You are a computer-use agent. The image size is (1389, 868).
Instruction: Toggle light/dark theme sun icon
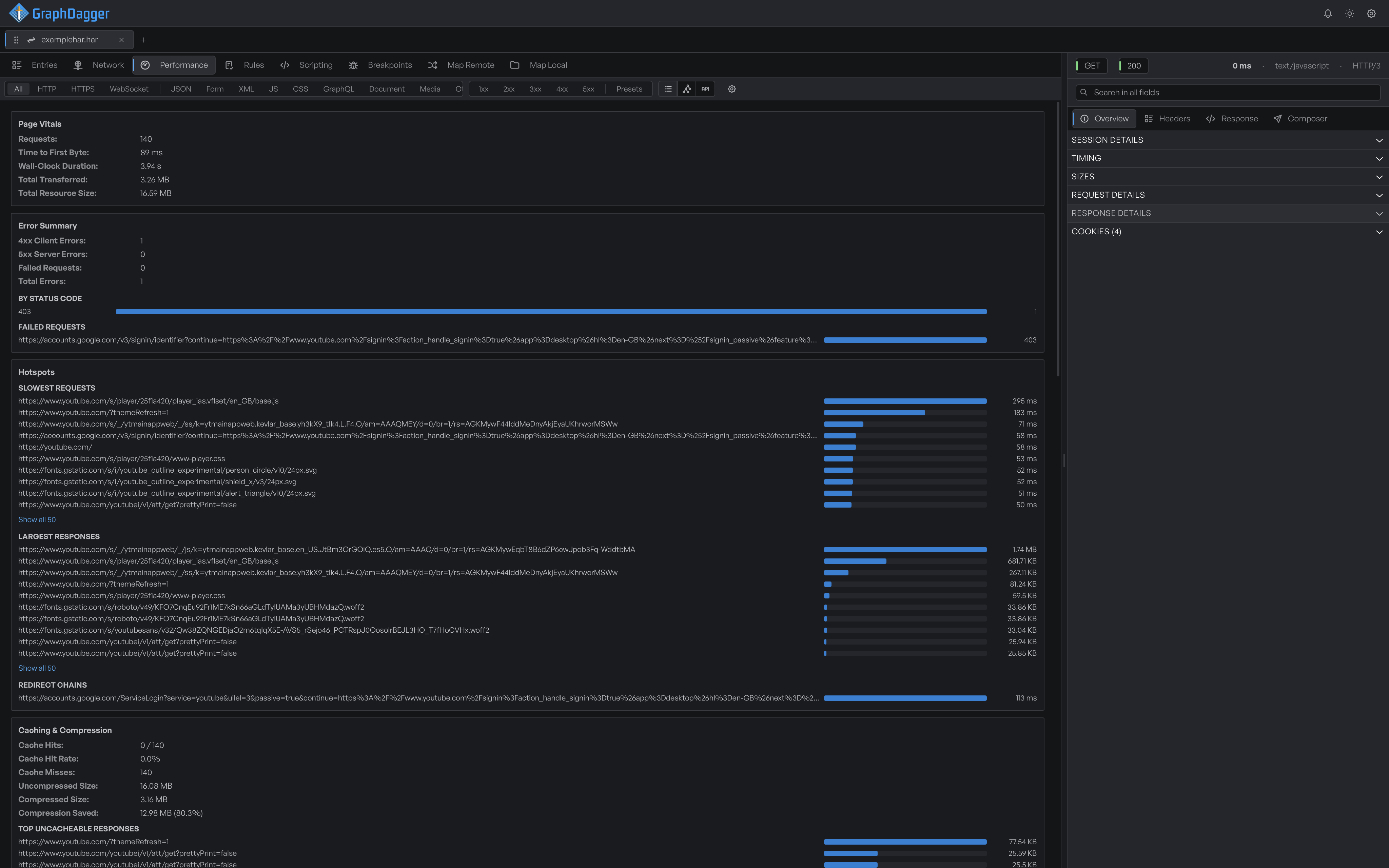(x=1349, y=14)
